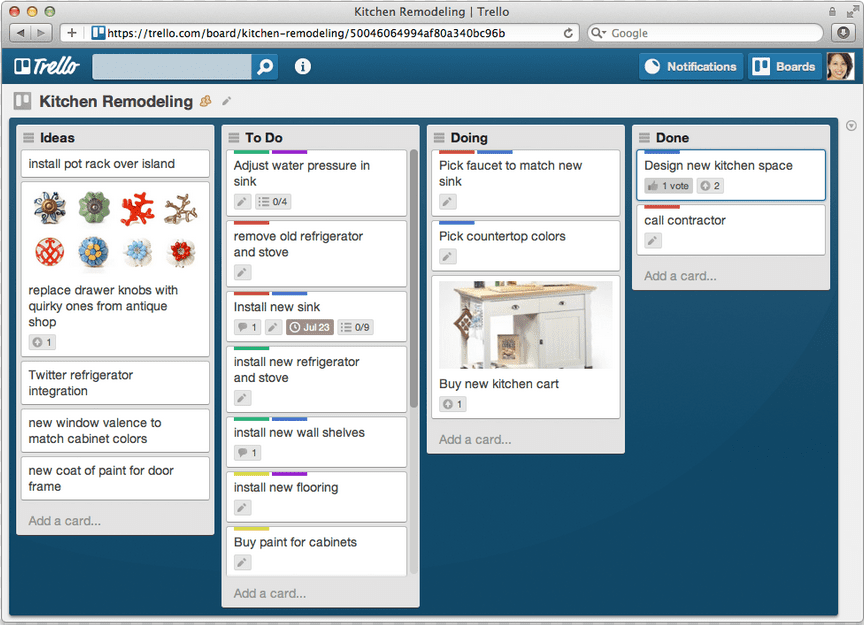Click comment badge on install new wall shelves
This screenshot has height=625, width=864.
tap(247, 453)
